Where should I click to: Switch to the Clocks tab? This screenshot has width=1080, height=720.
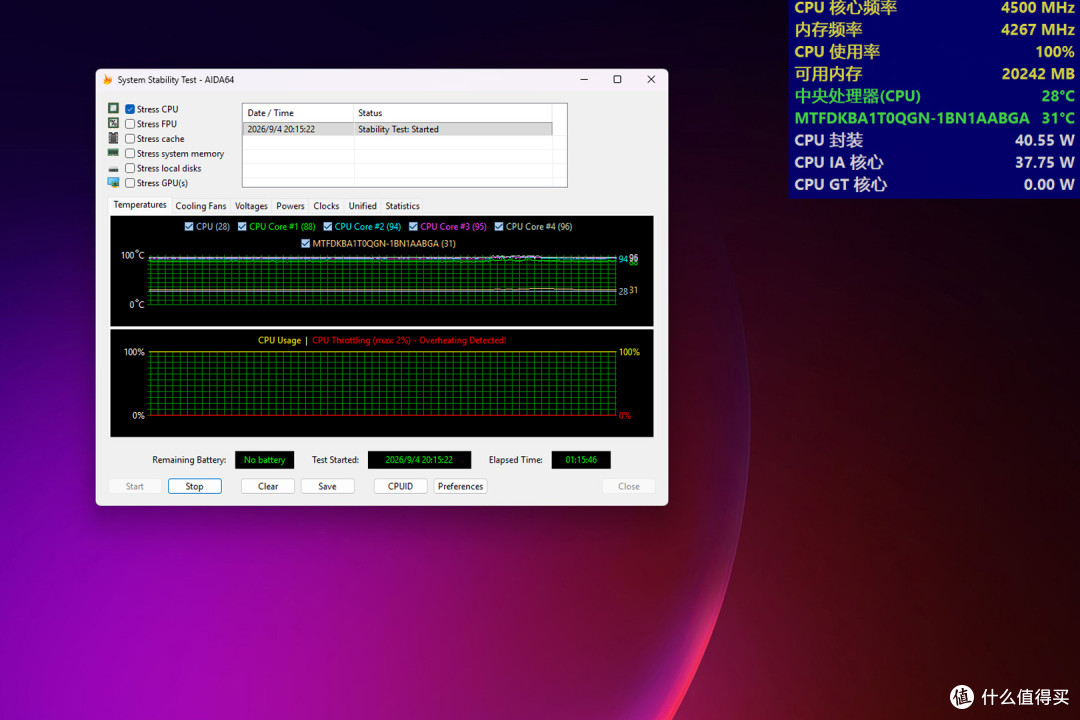326,206
